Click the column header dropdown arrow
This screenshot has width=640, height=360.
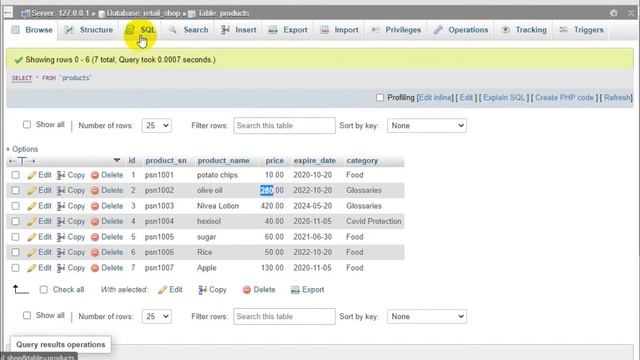(x=117, y=160)
